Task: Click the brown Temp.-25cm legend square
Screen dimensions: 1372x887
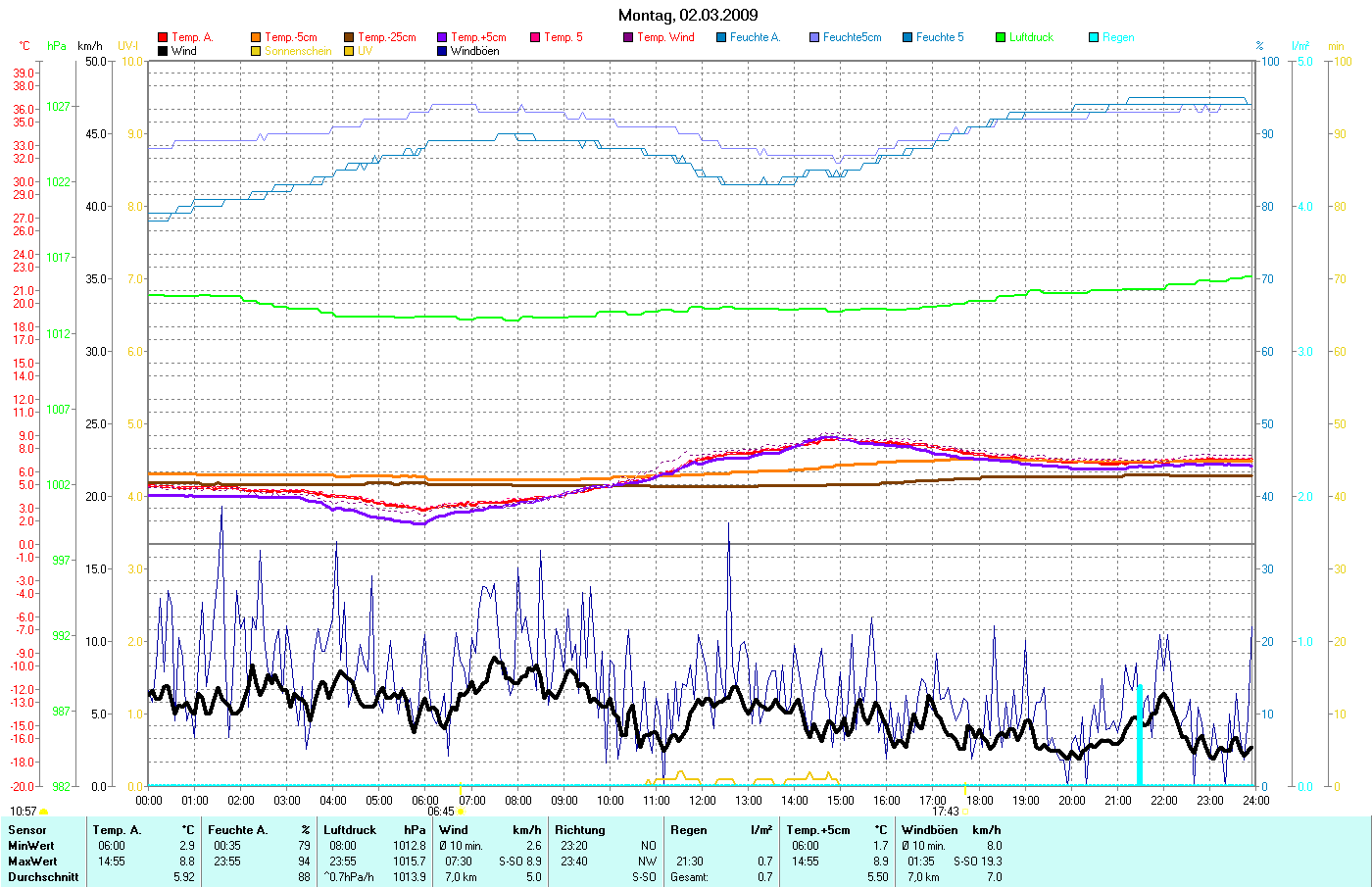Action: point(349,37)
